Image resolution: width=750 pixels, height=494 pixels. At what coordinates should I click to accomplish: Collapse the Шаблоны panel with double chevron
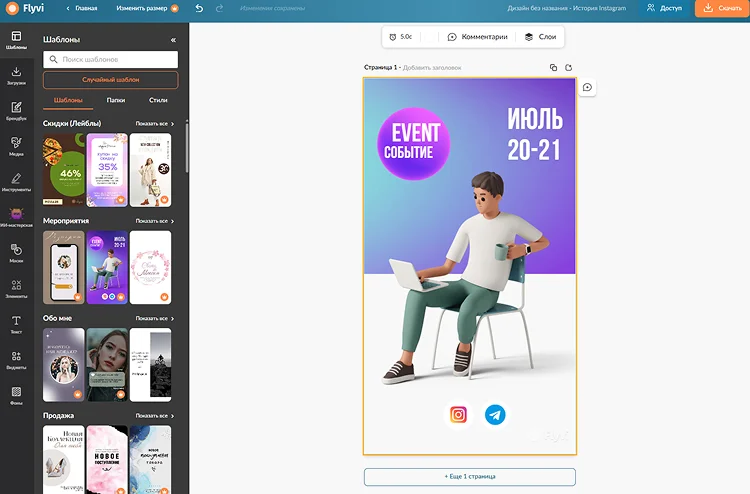173,40
